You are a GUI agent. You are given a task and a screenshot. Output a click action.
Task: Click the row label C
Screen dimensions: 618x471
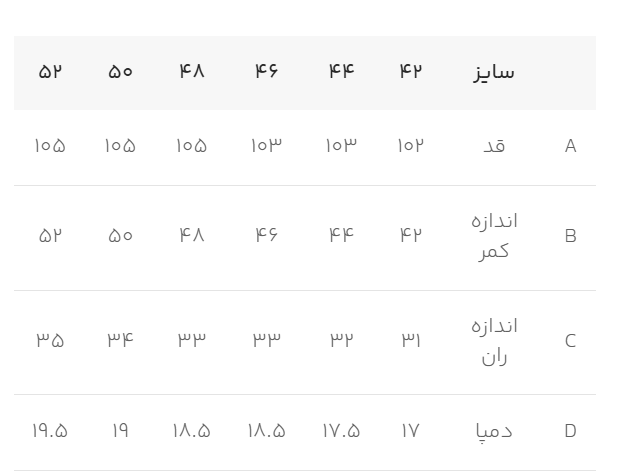coord(570,341)
